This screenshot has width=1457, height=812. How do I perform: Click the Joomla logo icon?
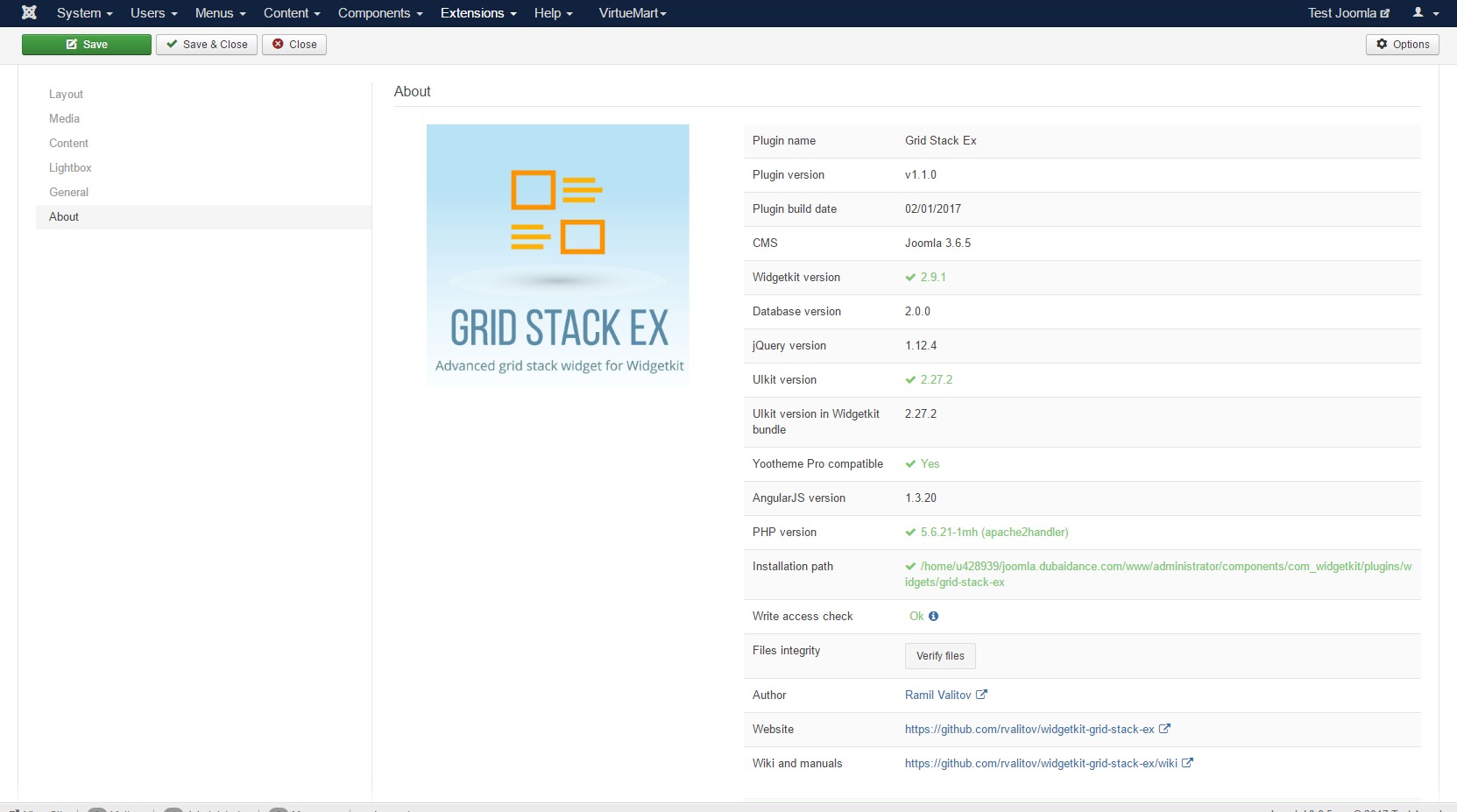(29, 13)
